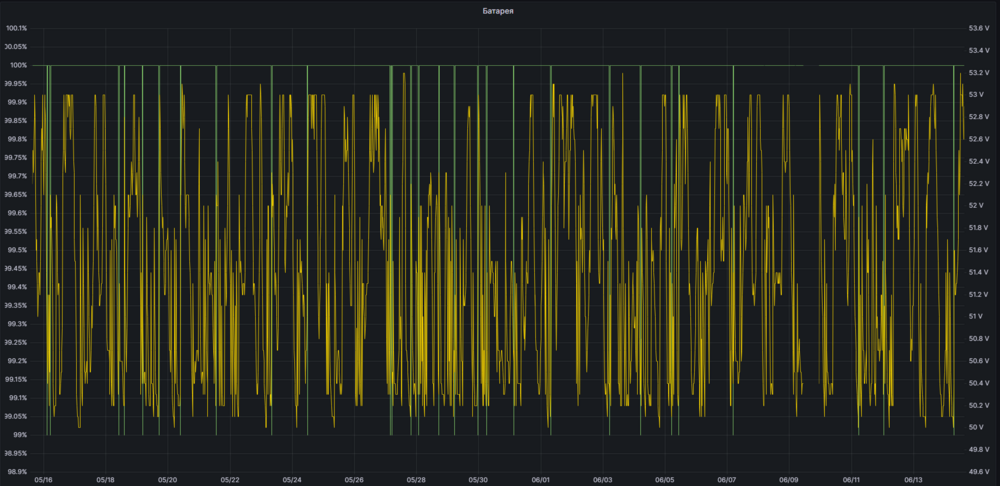
Task: Click the 53.6 V right axis label
Action: click(x=978, y=28)
